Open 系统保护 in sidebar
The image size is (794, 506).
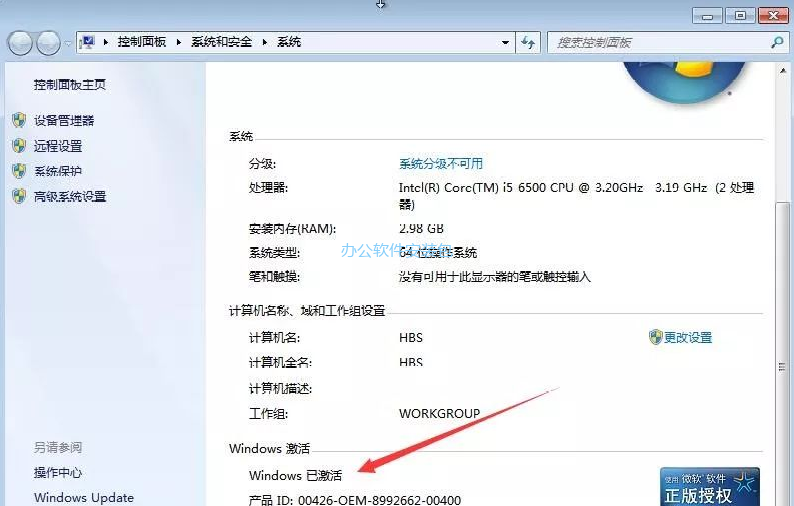point(58,171)
